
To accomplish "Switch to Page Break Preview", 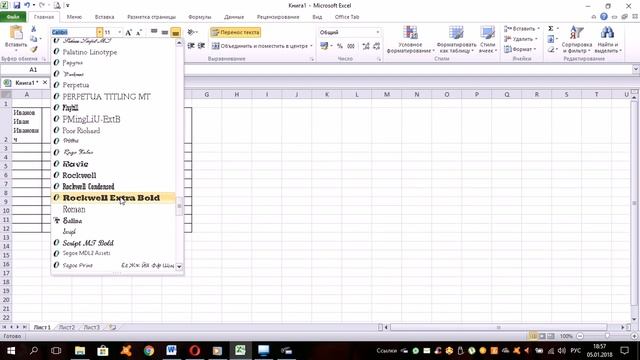I will tap(551, 336).
